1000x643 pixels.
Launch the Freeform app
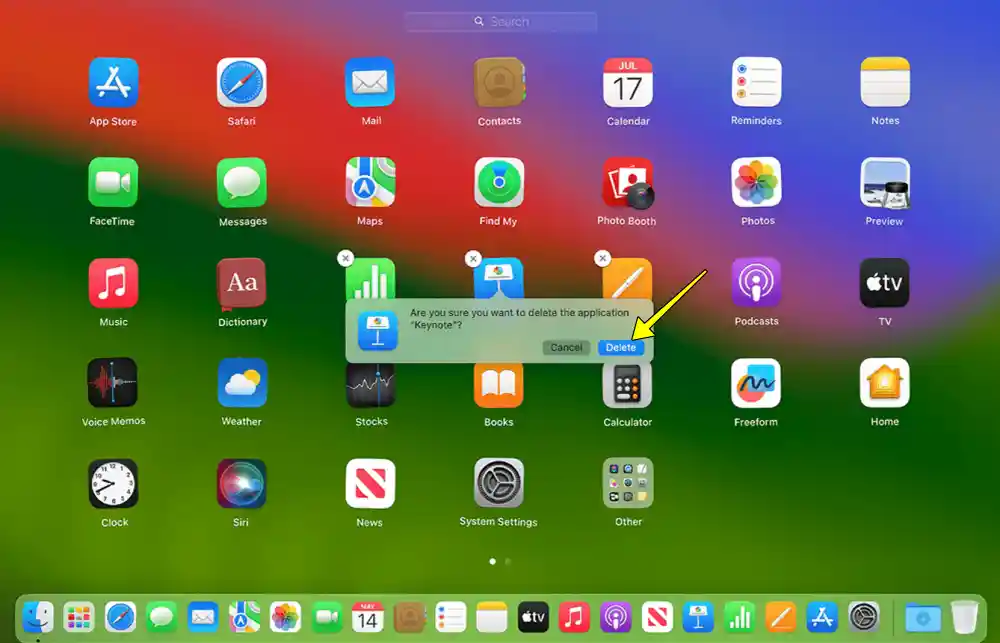[x=756, y=381]
